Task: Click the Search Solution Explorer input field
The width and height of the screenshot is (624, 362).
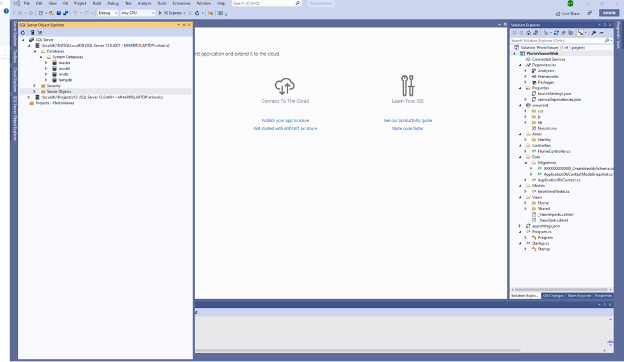Action: 557,41
